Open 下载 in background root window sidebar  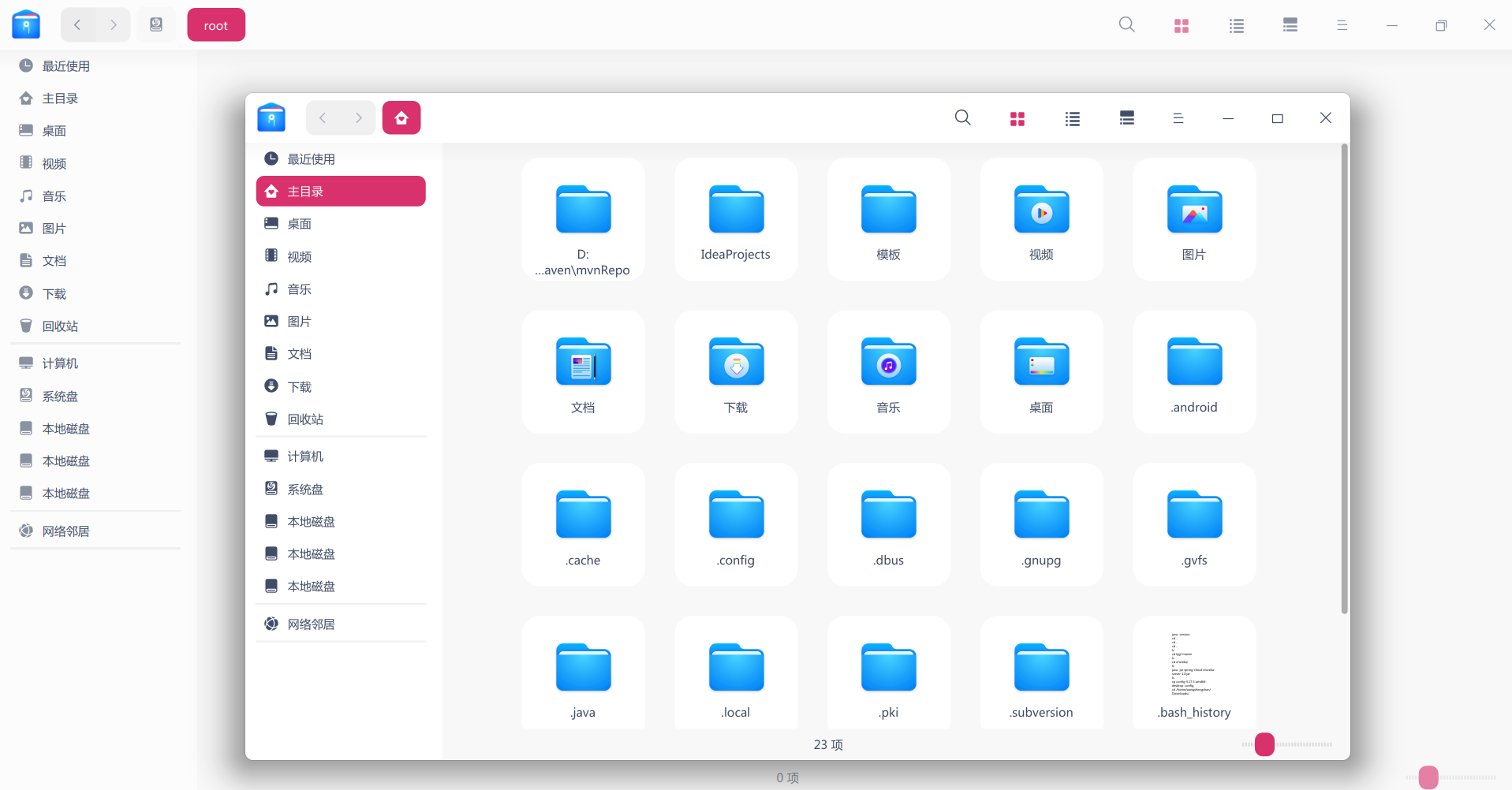point(95,294)
